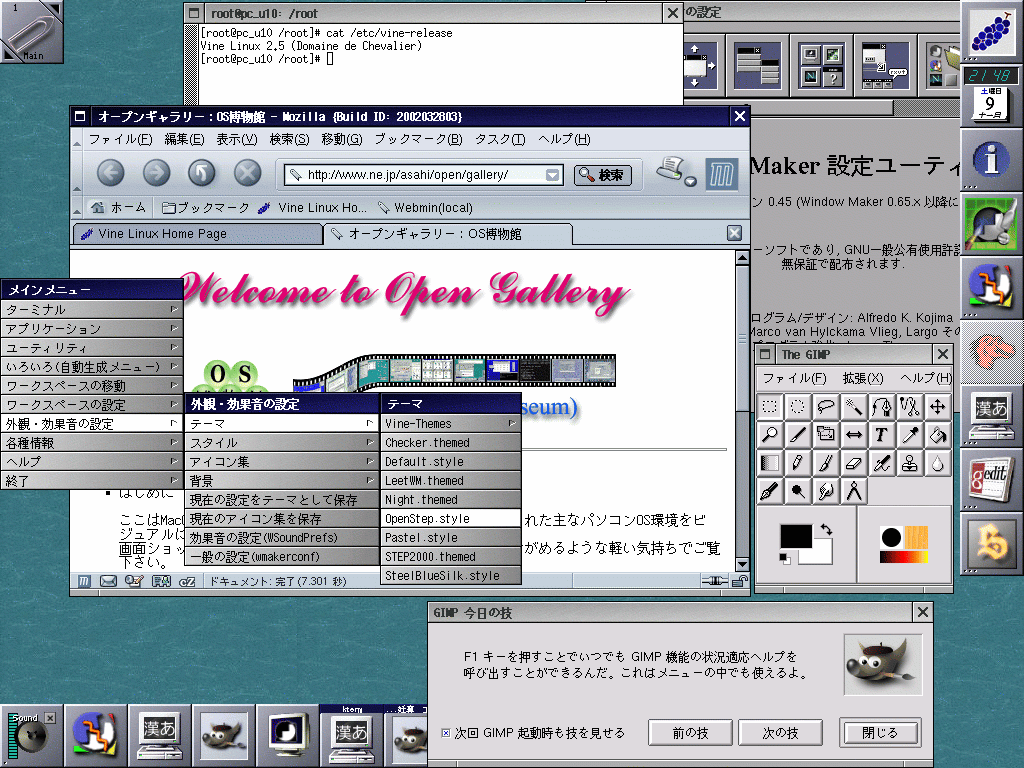Viewport: 1024px width, 768px height.
Task: Open the Print button's dropdown arrow
Action: pos(690,181)
